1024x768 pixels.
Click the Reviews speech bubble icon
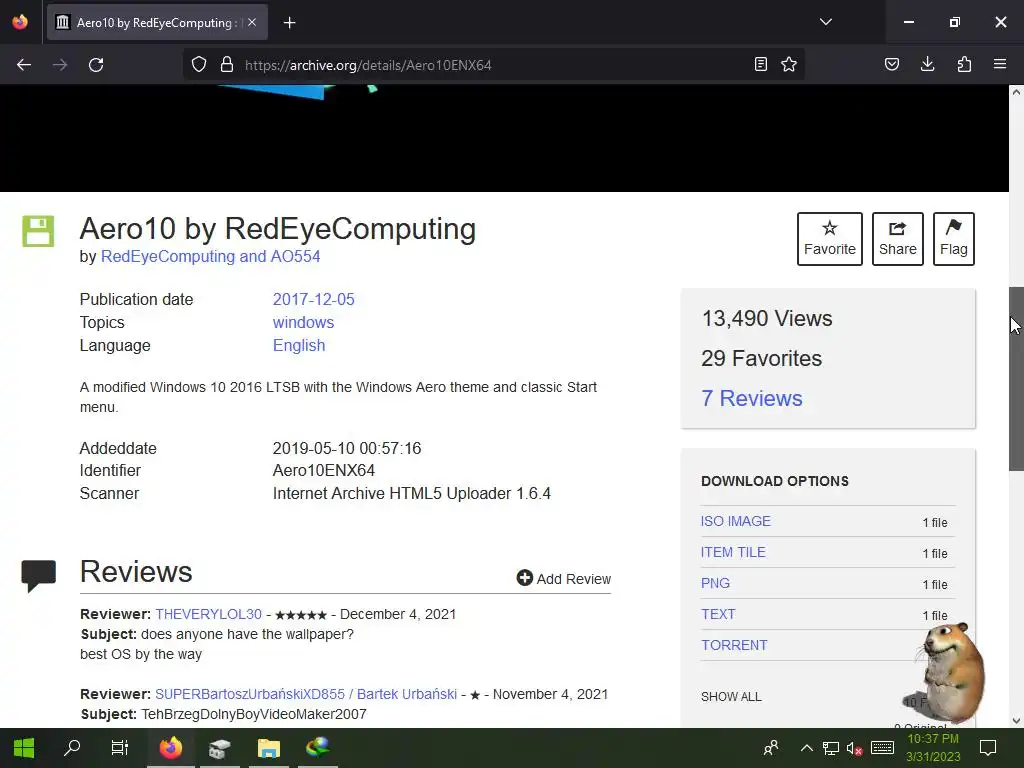39,575
